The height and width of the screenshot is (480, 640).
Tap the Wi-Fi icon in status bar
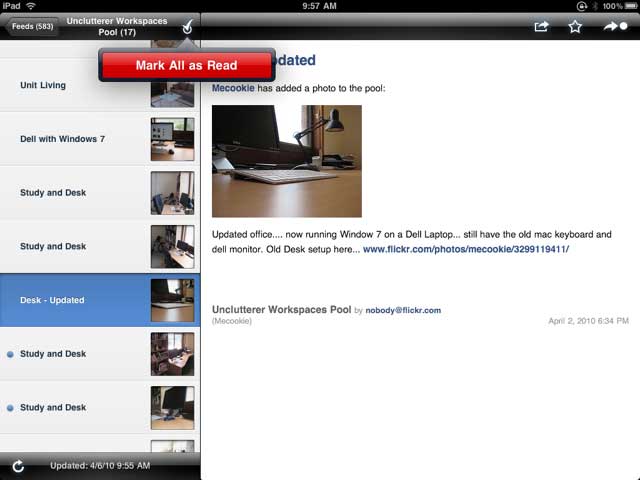[x=31, y=6]
